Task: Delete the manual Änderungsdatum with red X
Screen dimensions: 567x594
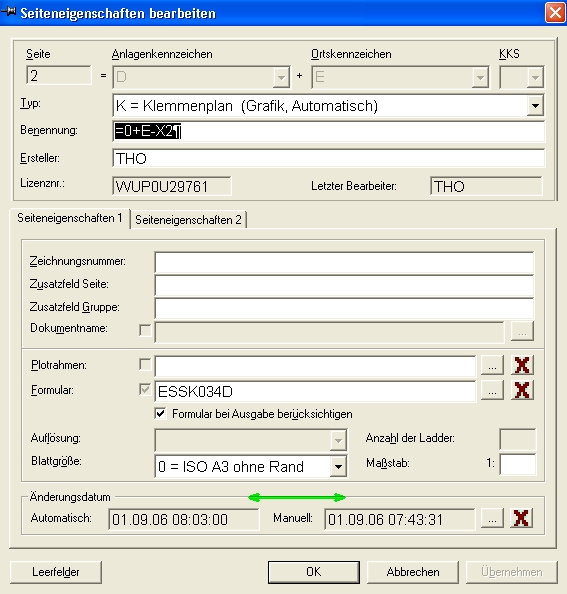Action: [521, 518]
